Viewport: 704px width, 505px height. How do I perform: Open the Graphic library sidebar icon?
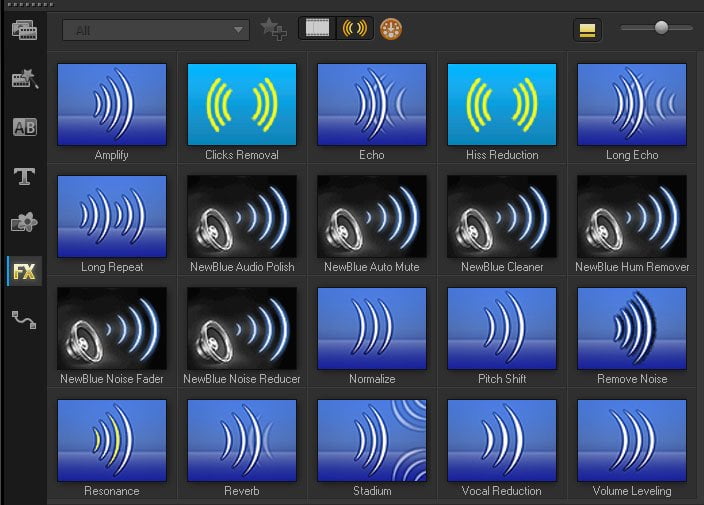coord(24,222)
